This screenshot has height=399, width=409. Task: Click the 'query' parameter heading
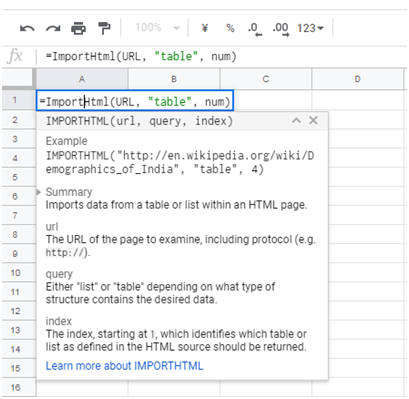pyautogui.click(x=59, y=274)
